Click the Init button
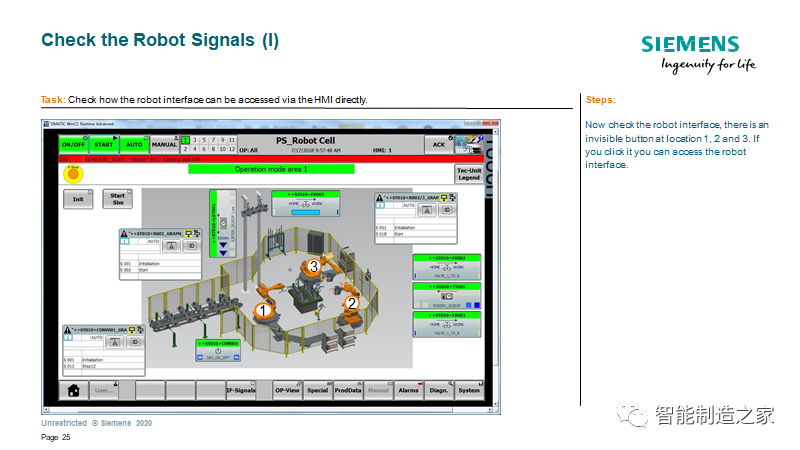800x450 pixels. pos(78,199)
